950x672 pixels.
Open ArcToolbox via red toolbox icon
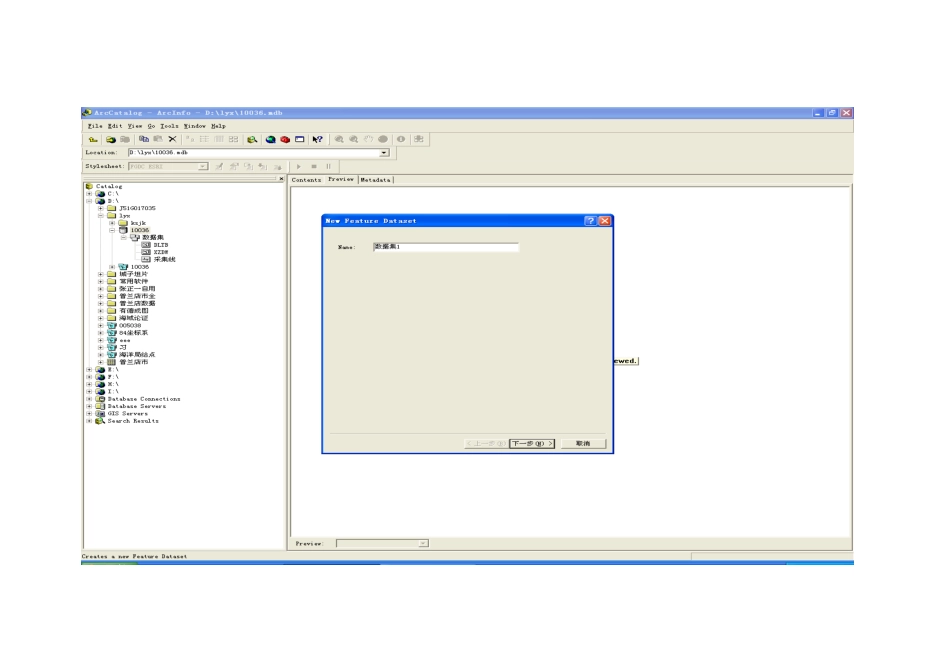pyautogui.click(x=284, y=139)
